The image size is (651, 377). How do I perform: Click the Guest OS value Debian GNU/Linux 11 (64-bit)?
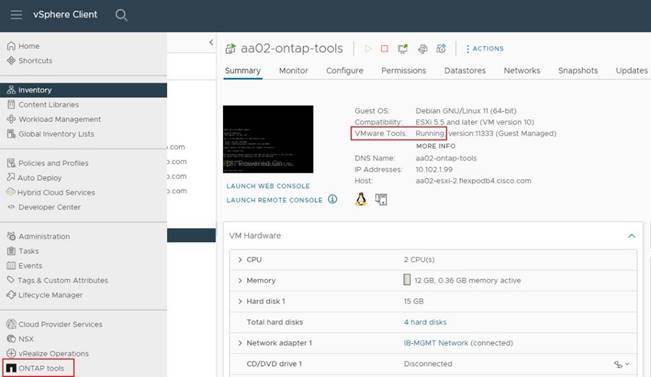(x=466, y=111)
